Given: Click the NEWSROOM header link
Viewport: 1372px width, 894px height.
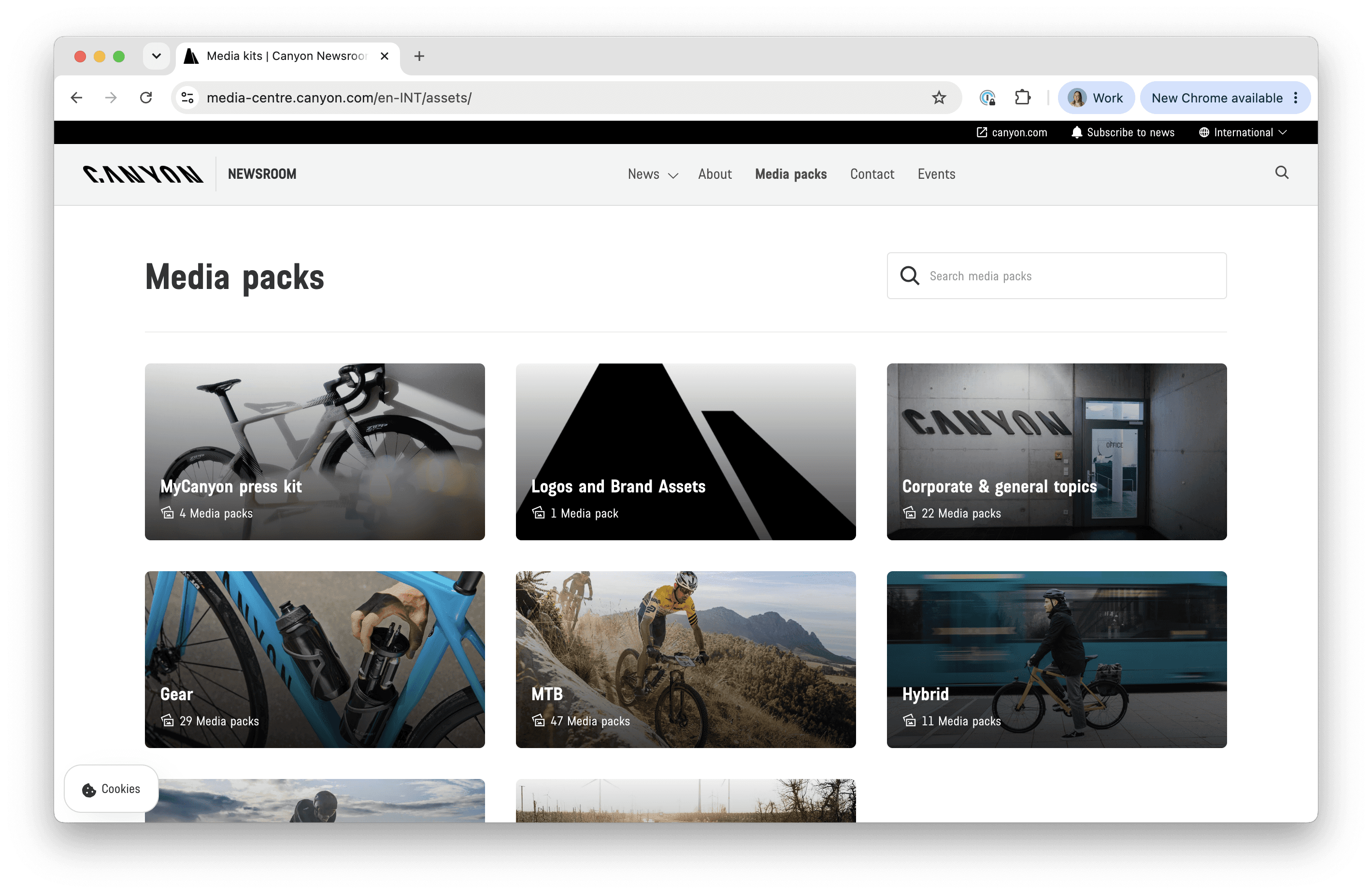Looking at the screenshot, I should (x=262, y=174).
